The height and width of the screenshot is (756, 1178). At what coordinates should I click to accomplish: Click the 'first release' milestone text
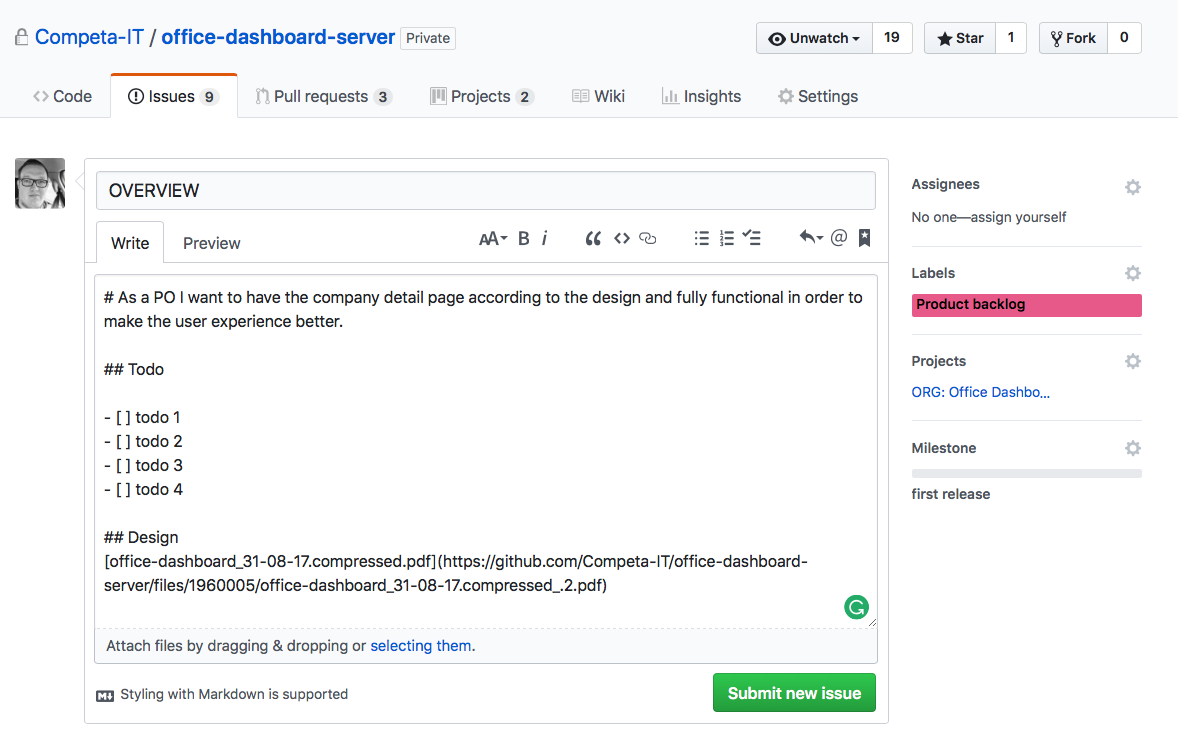tap(950, 494)
